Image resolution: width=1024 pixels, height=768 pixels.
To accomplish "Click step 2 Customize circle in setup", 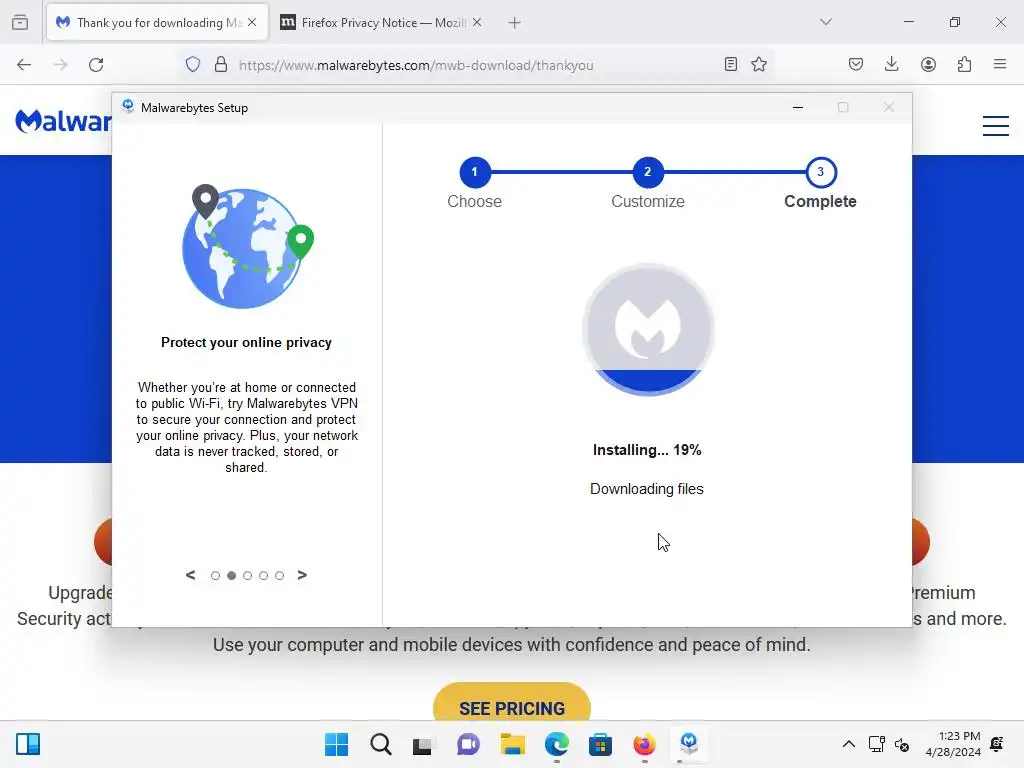I will click(x=647, y=172).
